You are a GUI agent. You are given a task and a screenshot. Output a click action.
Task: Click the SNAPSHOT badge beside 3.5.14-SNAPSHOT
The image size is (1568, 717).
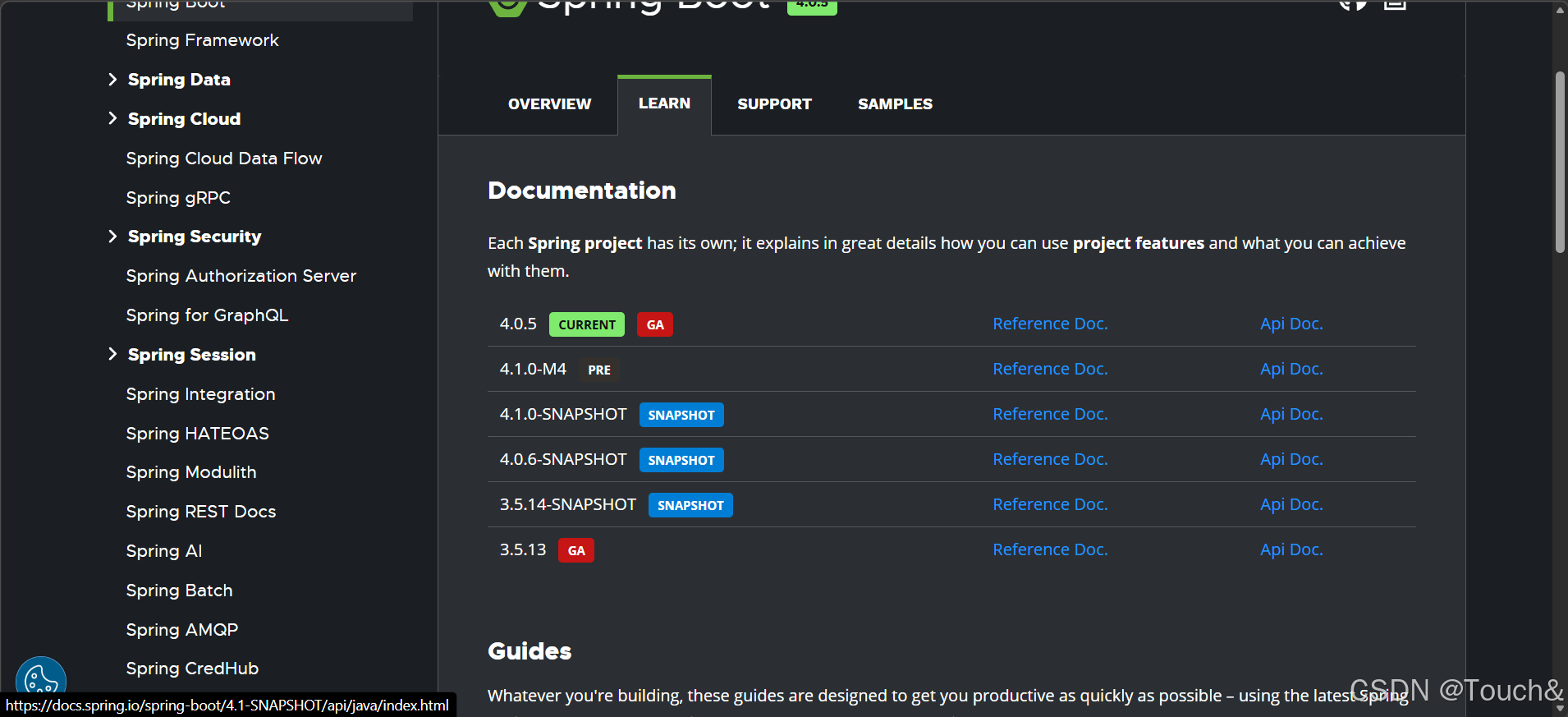coord(690,505)
